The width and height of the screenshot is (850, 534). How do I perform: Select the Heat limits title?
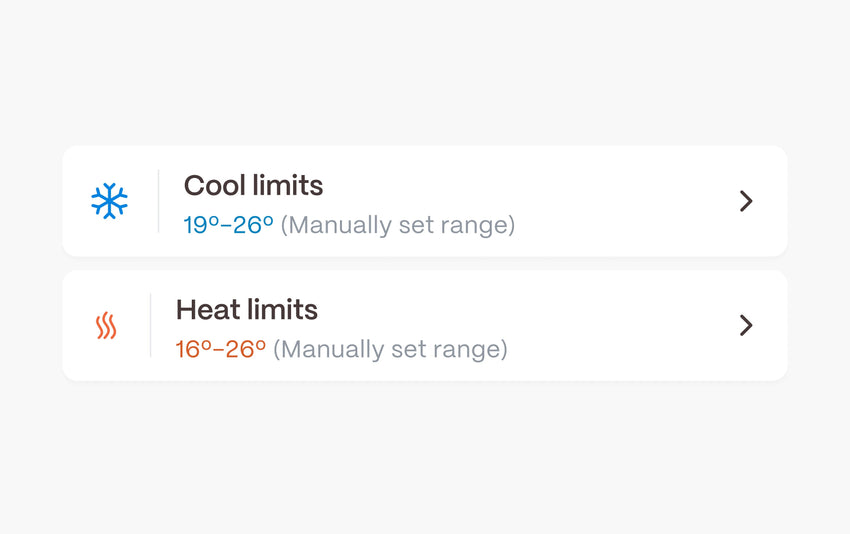pos(246,310)
